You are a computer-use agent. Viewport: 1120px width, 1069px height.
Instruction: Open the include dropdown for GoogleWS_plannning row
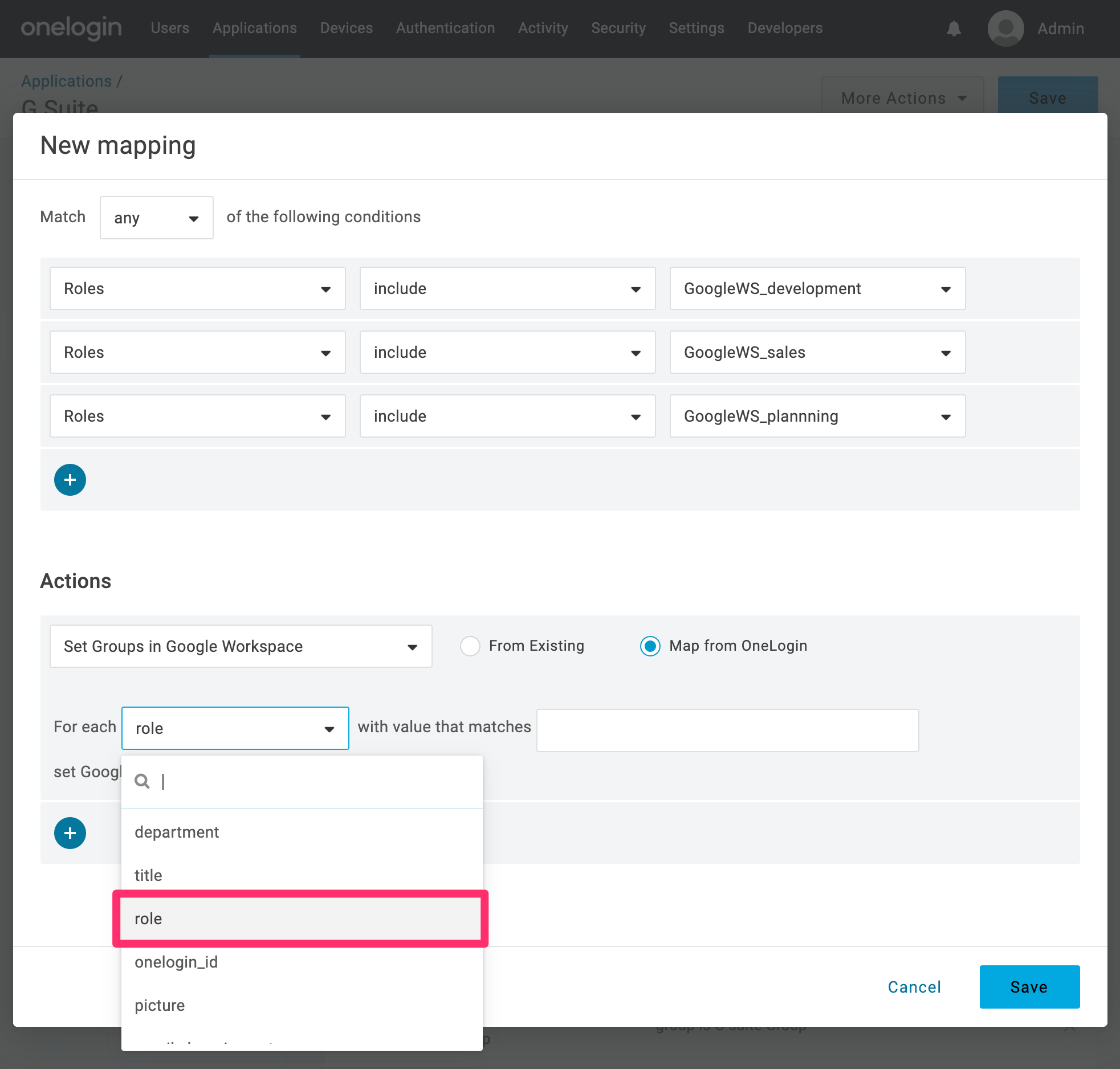pyautogui.click(x=508, y=416)
